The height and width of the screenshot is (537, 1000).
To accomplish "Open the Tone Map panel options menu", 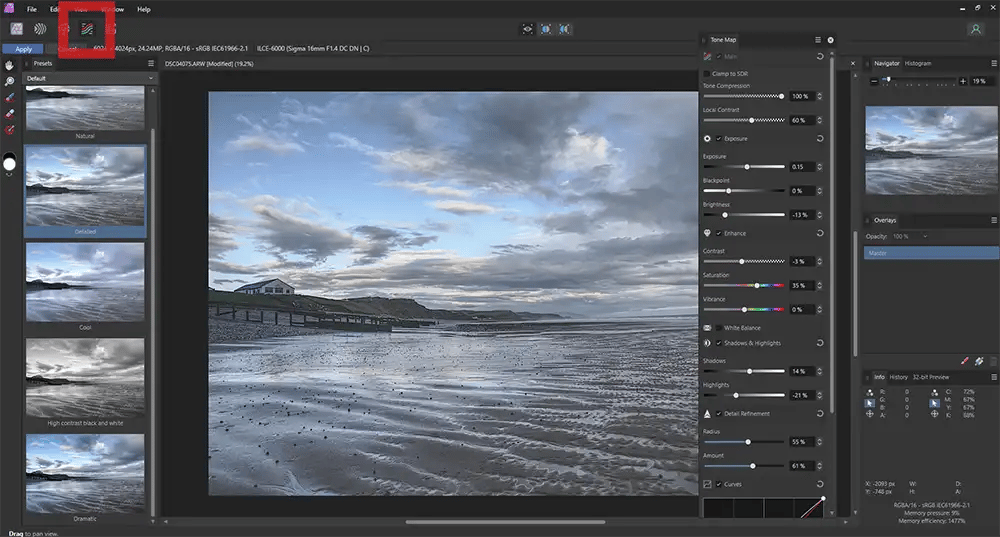I will click(818, 40).
